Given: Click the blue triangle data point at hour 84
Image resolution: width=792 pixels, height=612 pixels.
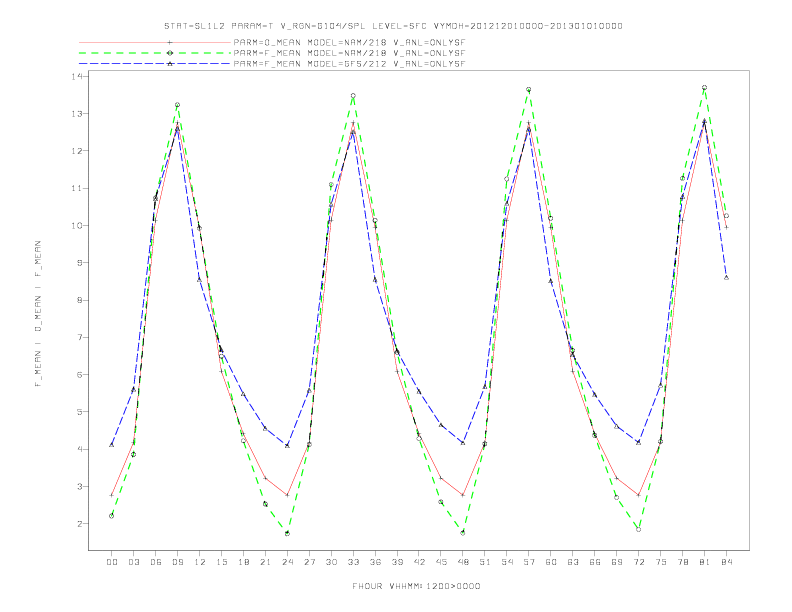Looking at the screenshot, I should tap(726, 277).
